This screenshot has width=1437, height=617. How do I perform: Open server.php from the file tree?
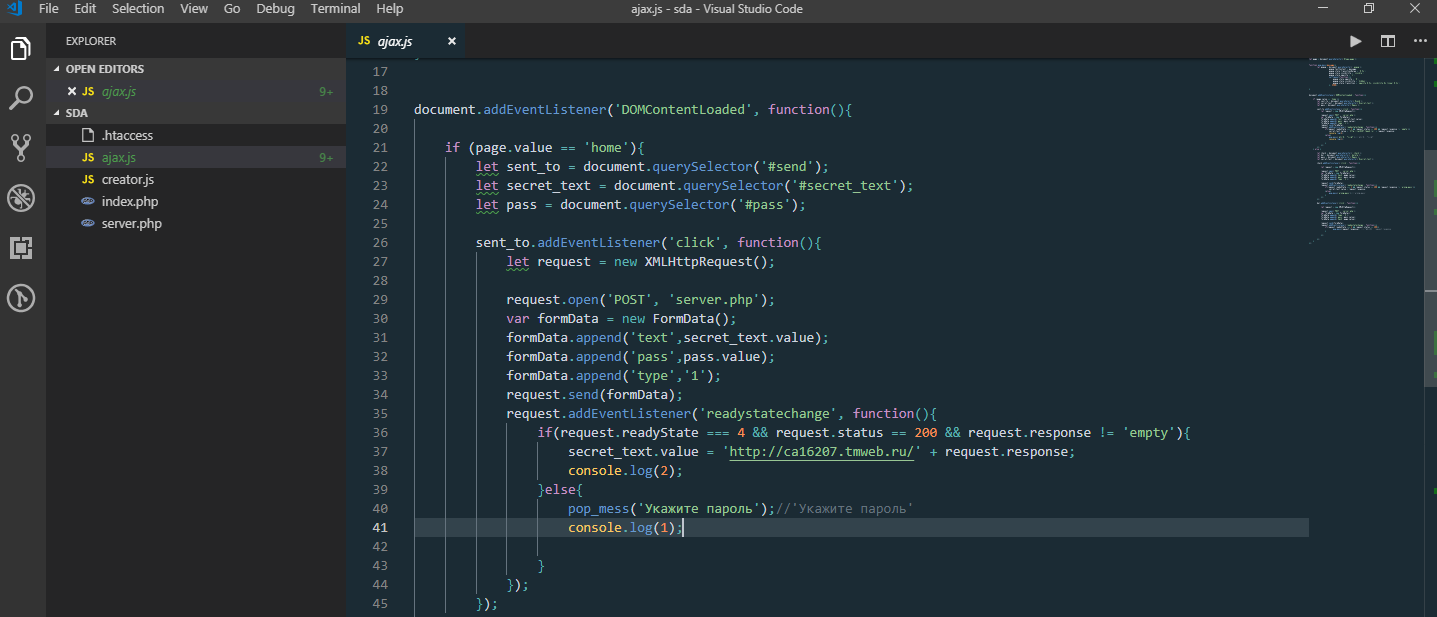(x=196, y=224)
